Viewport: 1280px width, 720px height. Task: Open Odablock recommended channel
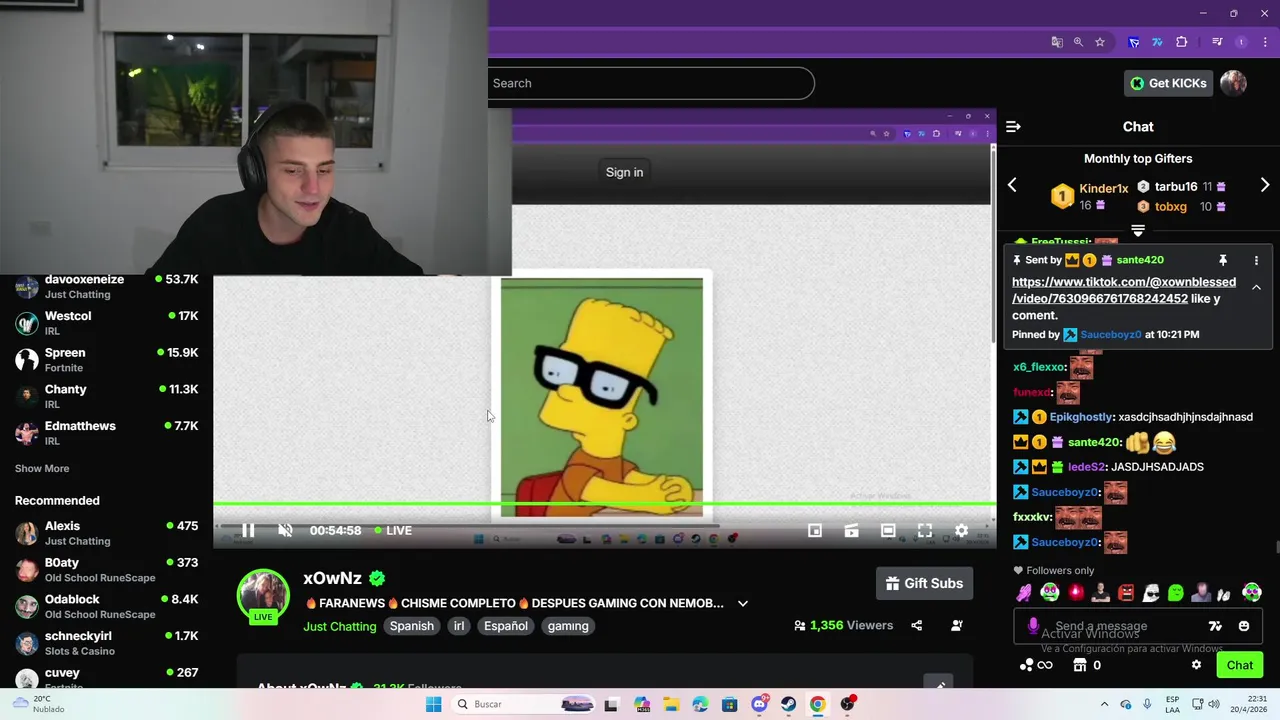(106, 606)
